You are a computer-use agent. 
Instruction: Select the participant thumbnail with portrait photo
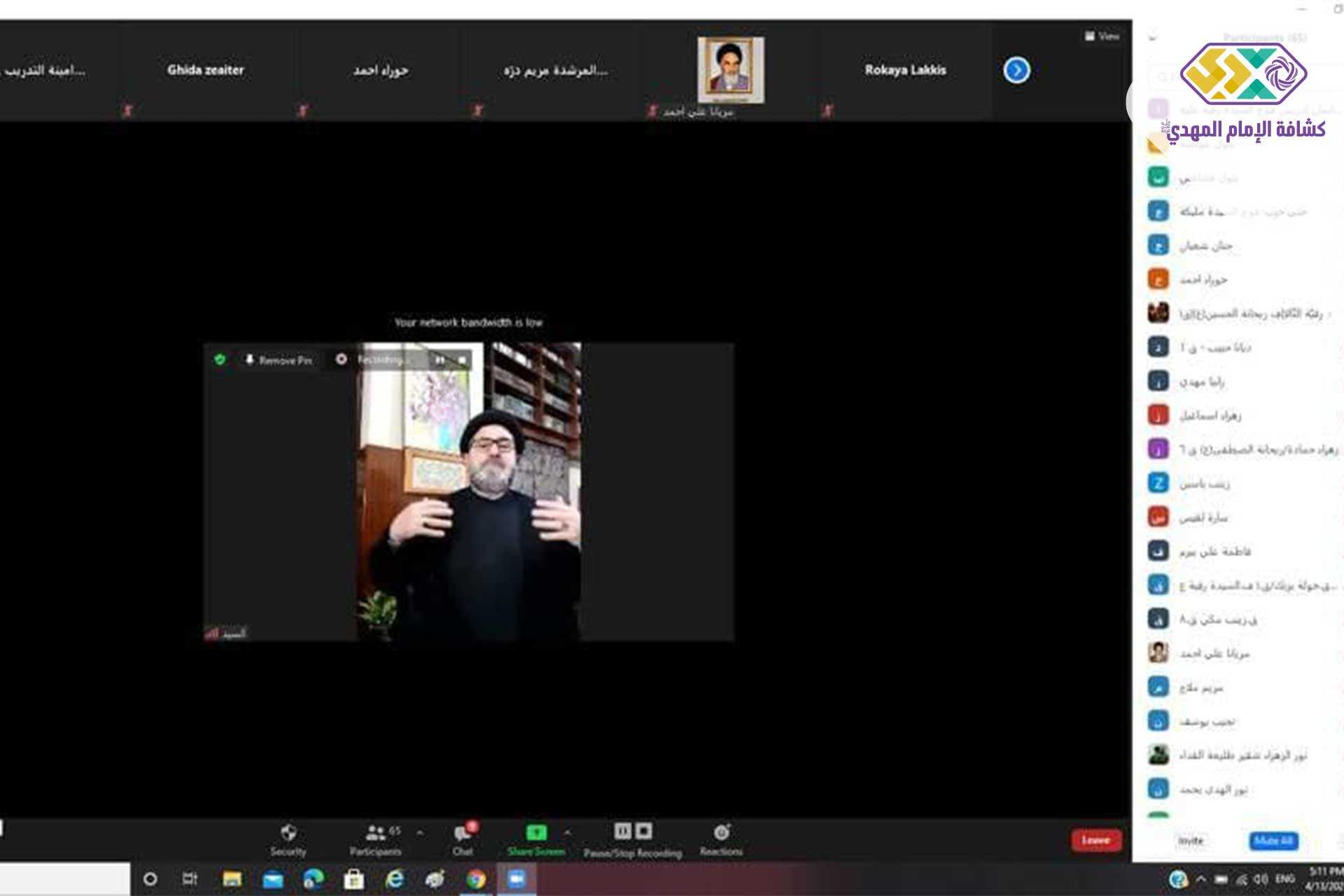point(730,70)
